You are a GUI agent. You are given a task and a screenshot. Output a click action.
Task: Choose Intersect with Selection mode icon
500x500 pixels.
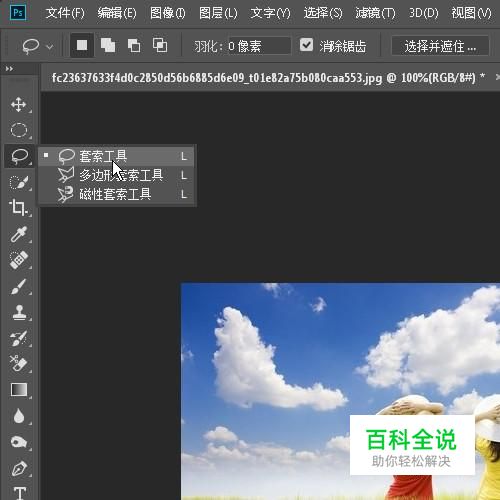click(160, 45)
